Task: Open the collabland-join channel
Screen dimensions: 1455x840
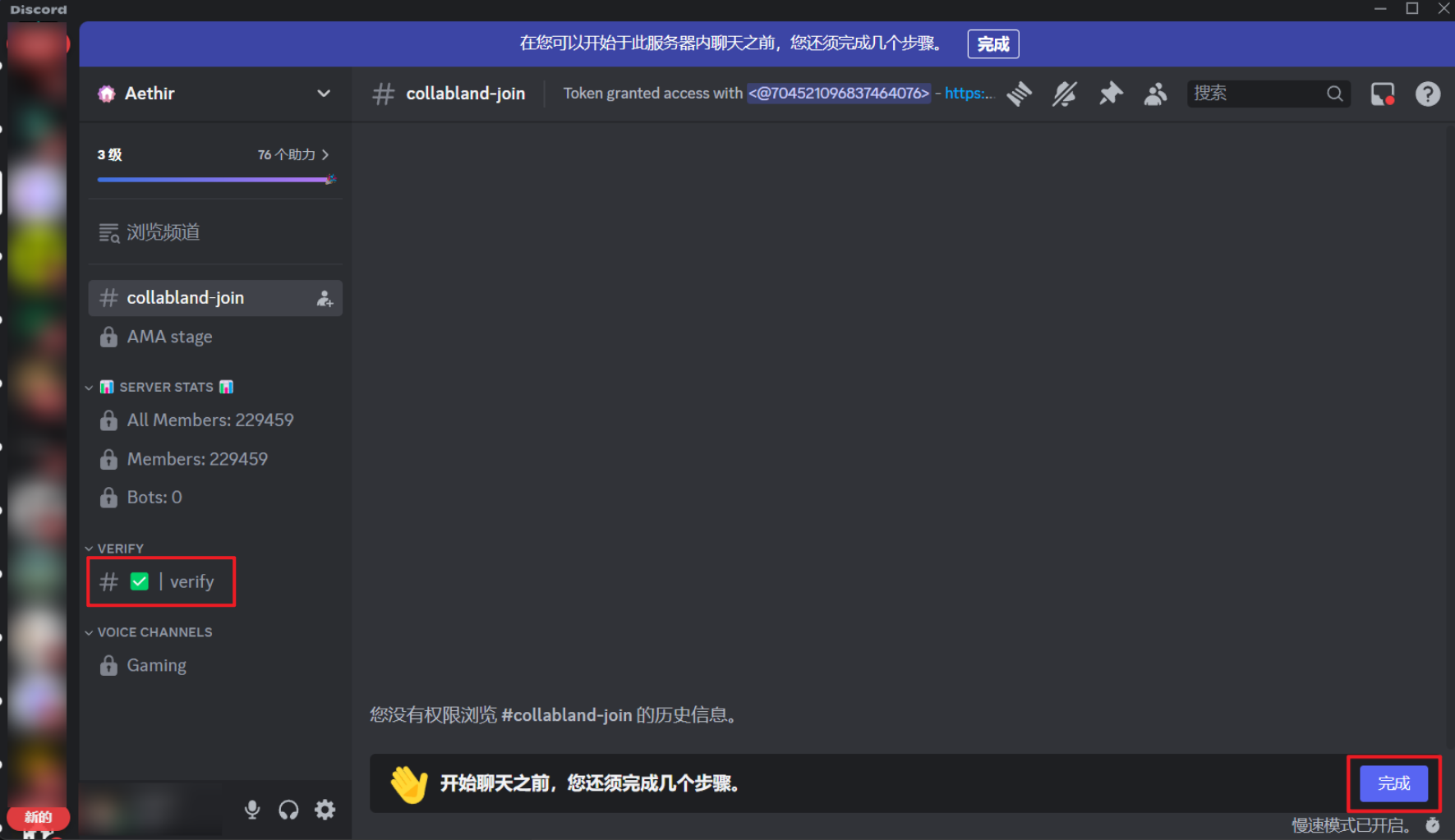Action: [x=215, y=298]
